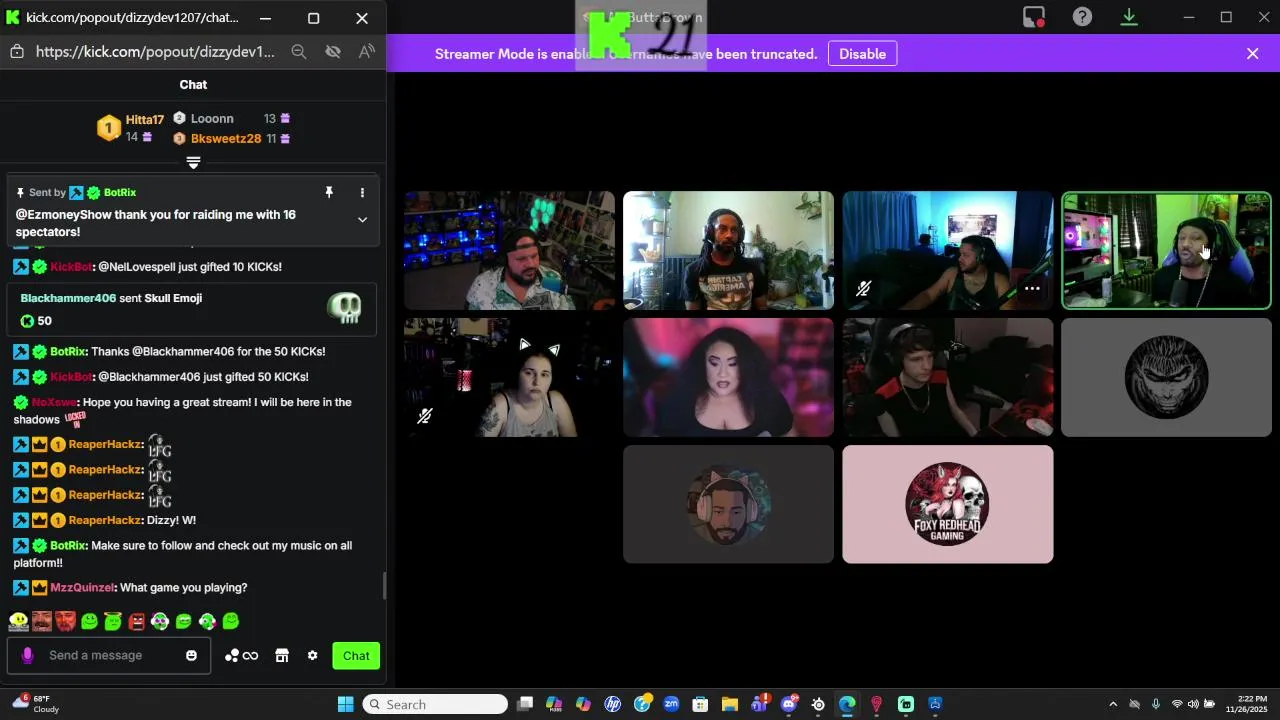Viewport: 1280px width, 720px height.
Task: Open the weather widget showing 68°F
Action: 35,704
